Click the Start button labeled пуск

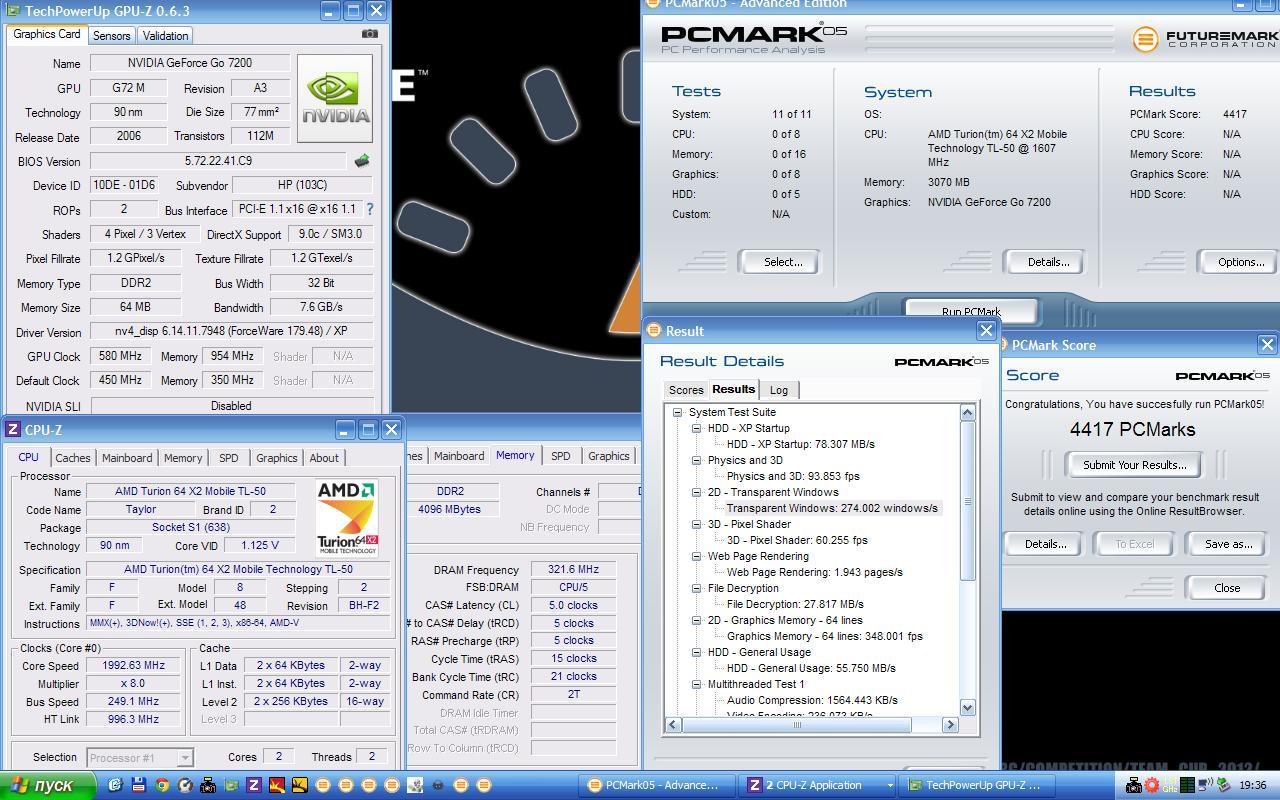point(48,785)
